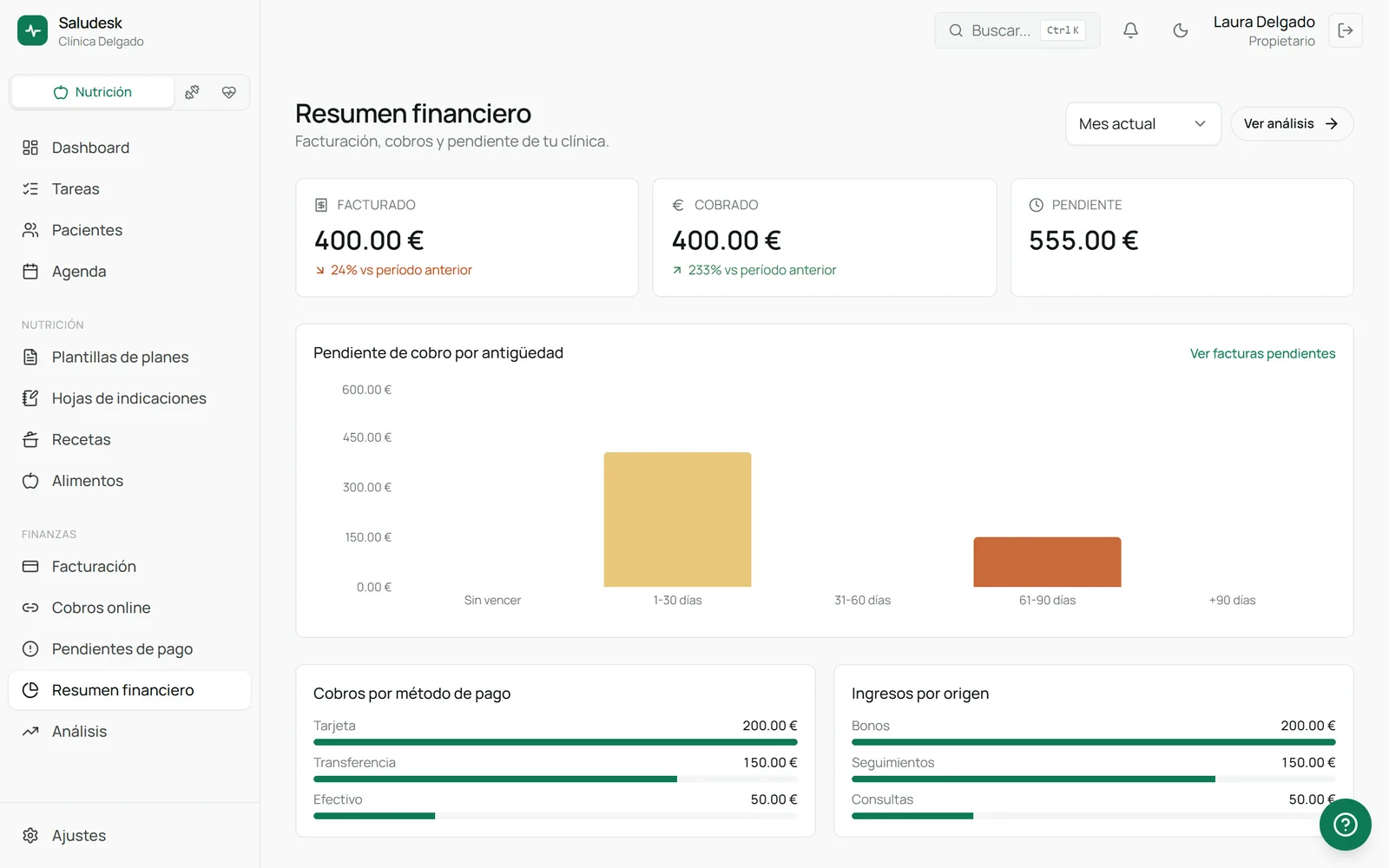Click the FACTURADO 400.00 € amount
Image resolution: width=1389 pixels, height=868 pixels.
click(369, 240)
